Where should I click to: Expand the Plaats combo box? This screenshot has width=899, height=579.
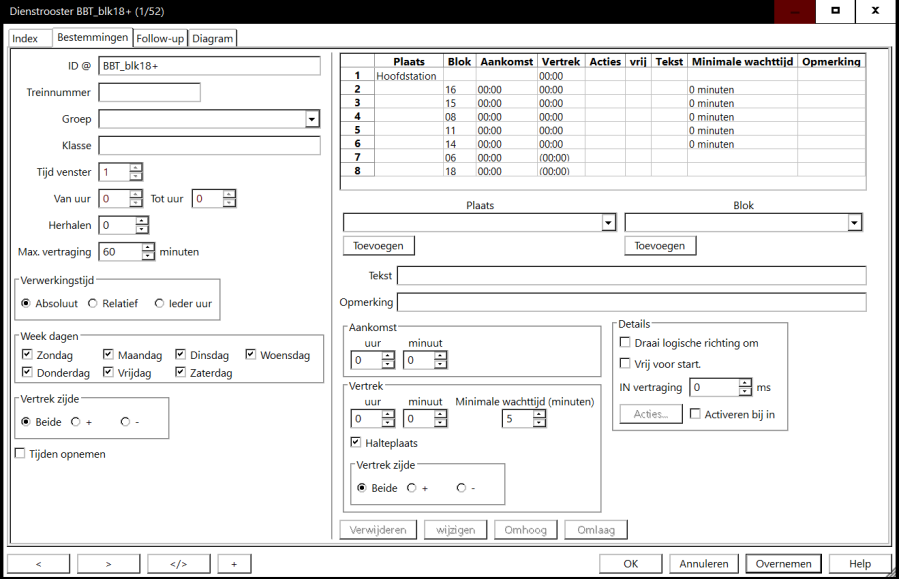[x=608, y=223]
